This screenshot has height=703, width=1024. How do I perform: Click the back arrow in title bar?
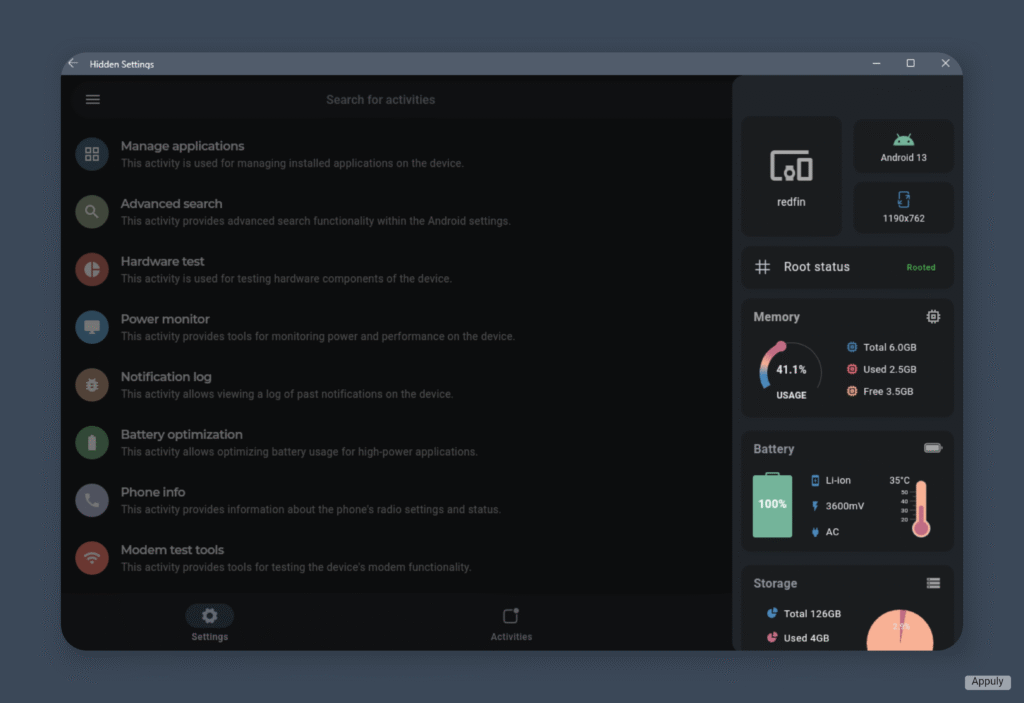[73, 63]
